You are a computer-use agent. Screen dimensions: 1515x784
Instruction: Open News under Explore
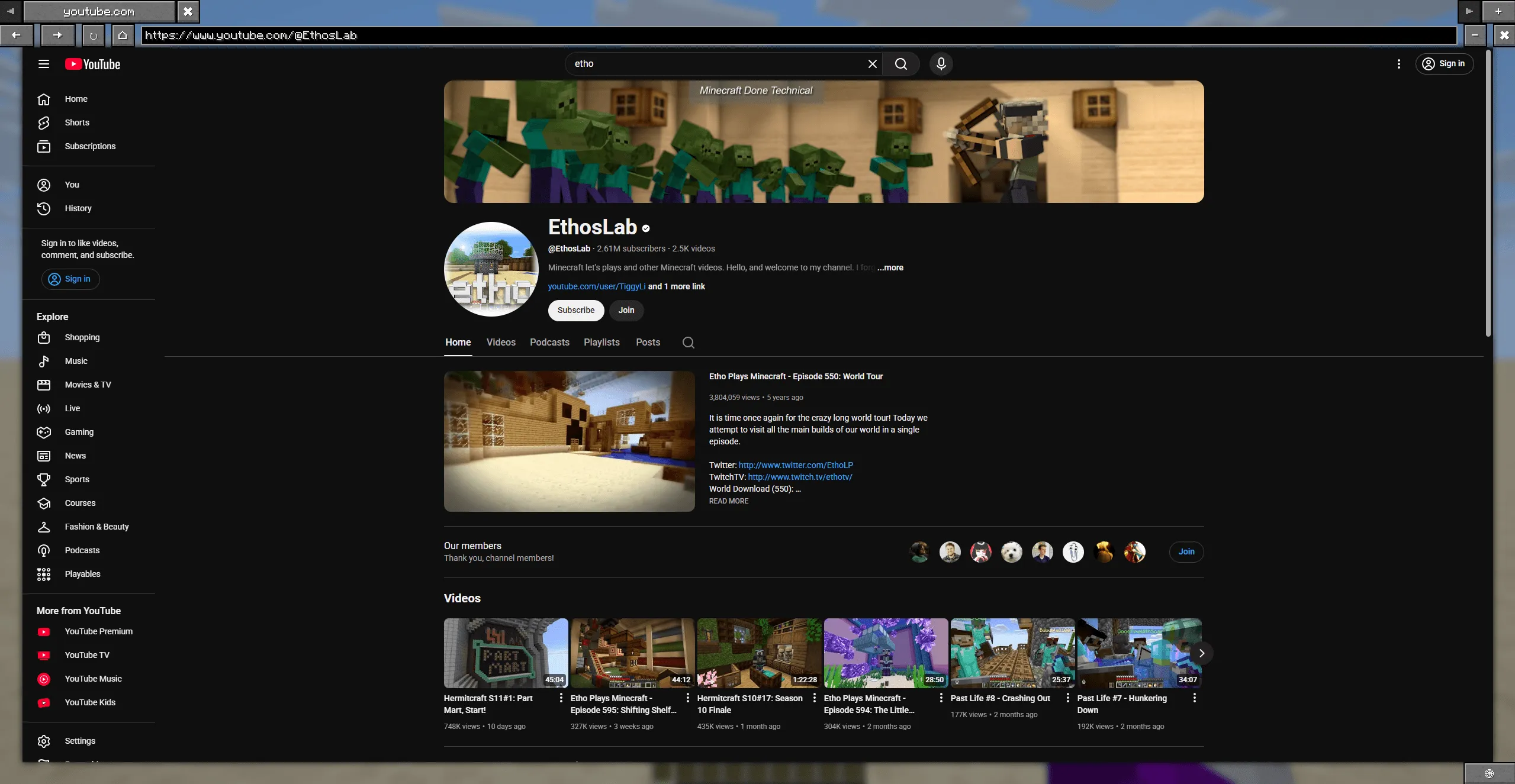tap(89, 456)
